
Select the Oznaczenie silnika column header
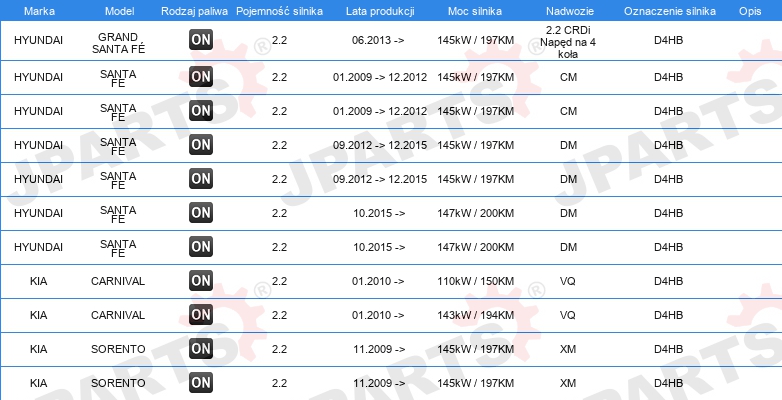pyautogui.click(x=670, y=11)
